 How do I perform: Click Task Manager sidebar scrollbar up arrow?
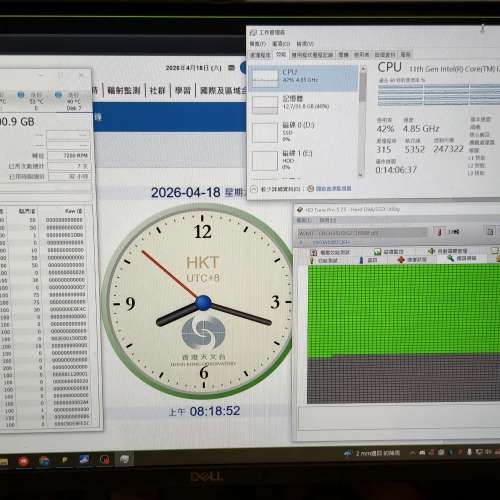point(363,68)
